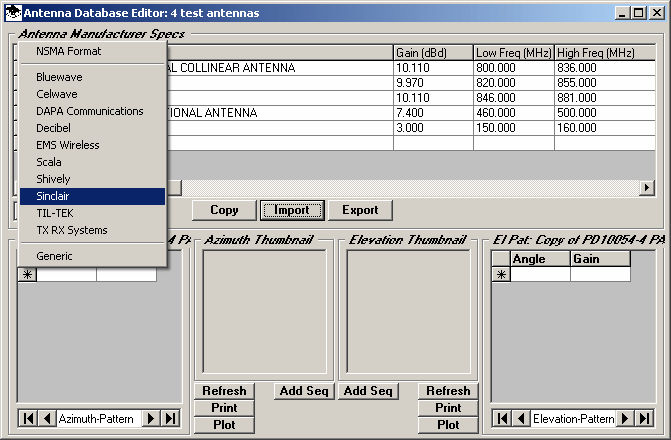Click the Gain column header in elevation table
This screenshot has height=440, width=671.
pyautogui.click(x=600, y=259)
